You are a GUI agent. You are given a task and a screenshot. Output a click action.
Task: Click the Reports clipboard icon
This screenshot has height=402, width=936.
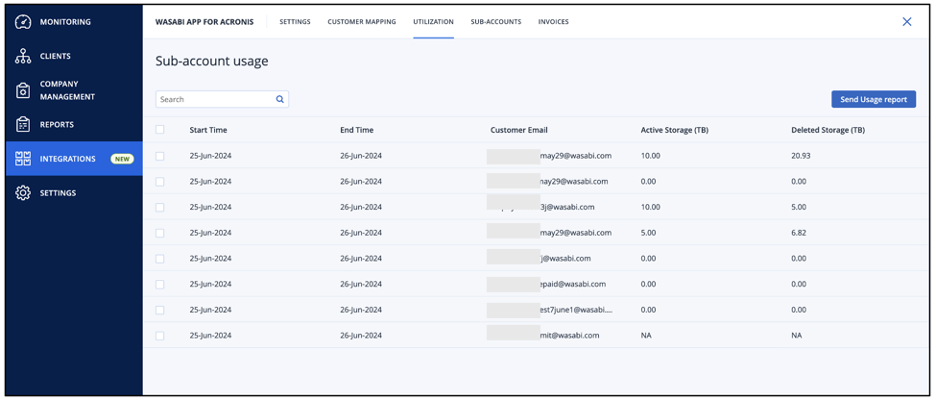pos(23,124)
